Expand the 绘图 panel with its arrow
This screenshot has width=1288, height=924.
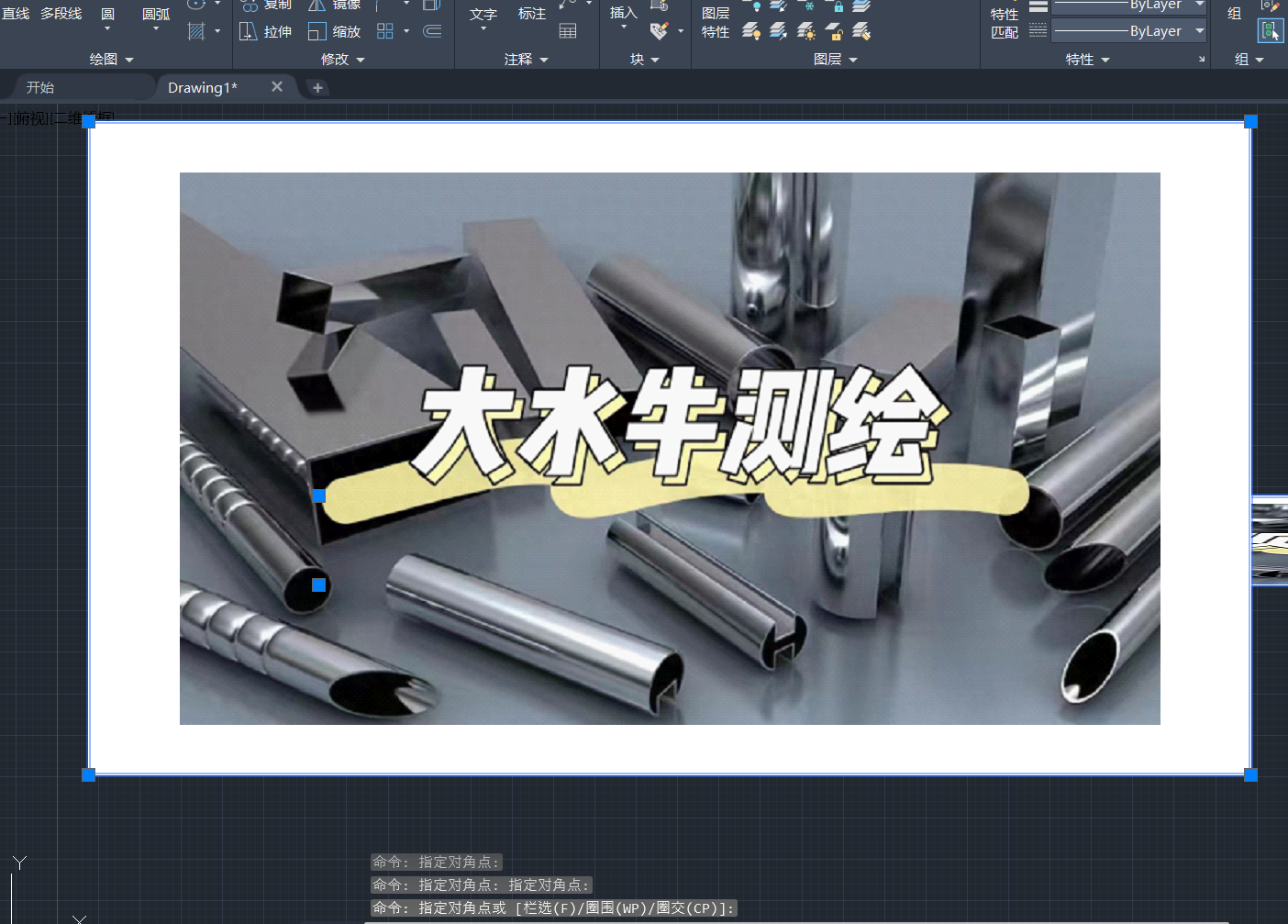point(128,59)
